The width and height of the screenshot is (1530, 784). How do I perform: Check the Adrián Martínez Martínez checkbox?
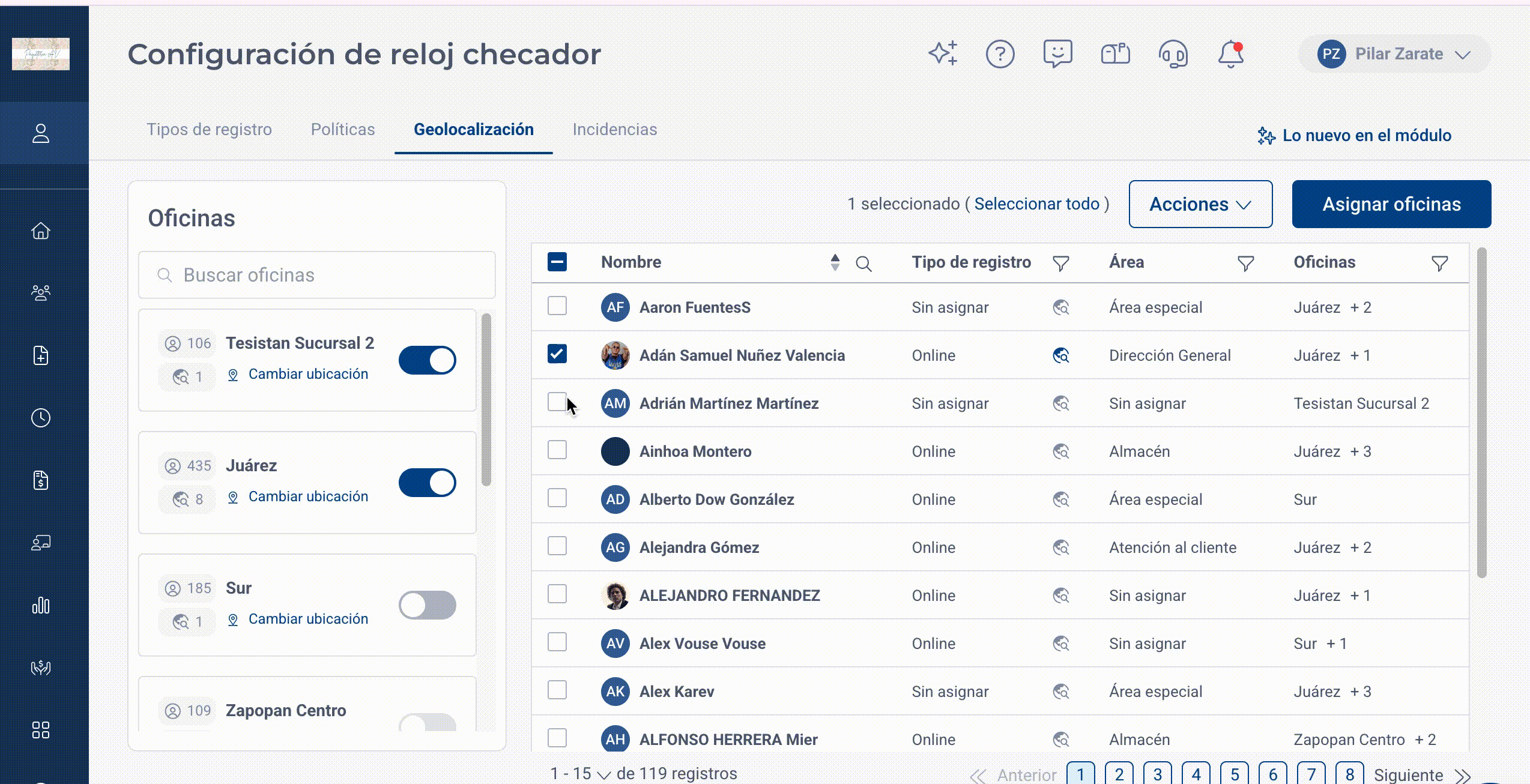coord(557,402)
